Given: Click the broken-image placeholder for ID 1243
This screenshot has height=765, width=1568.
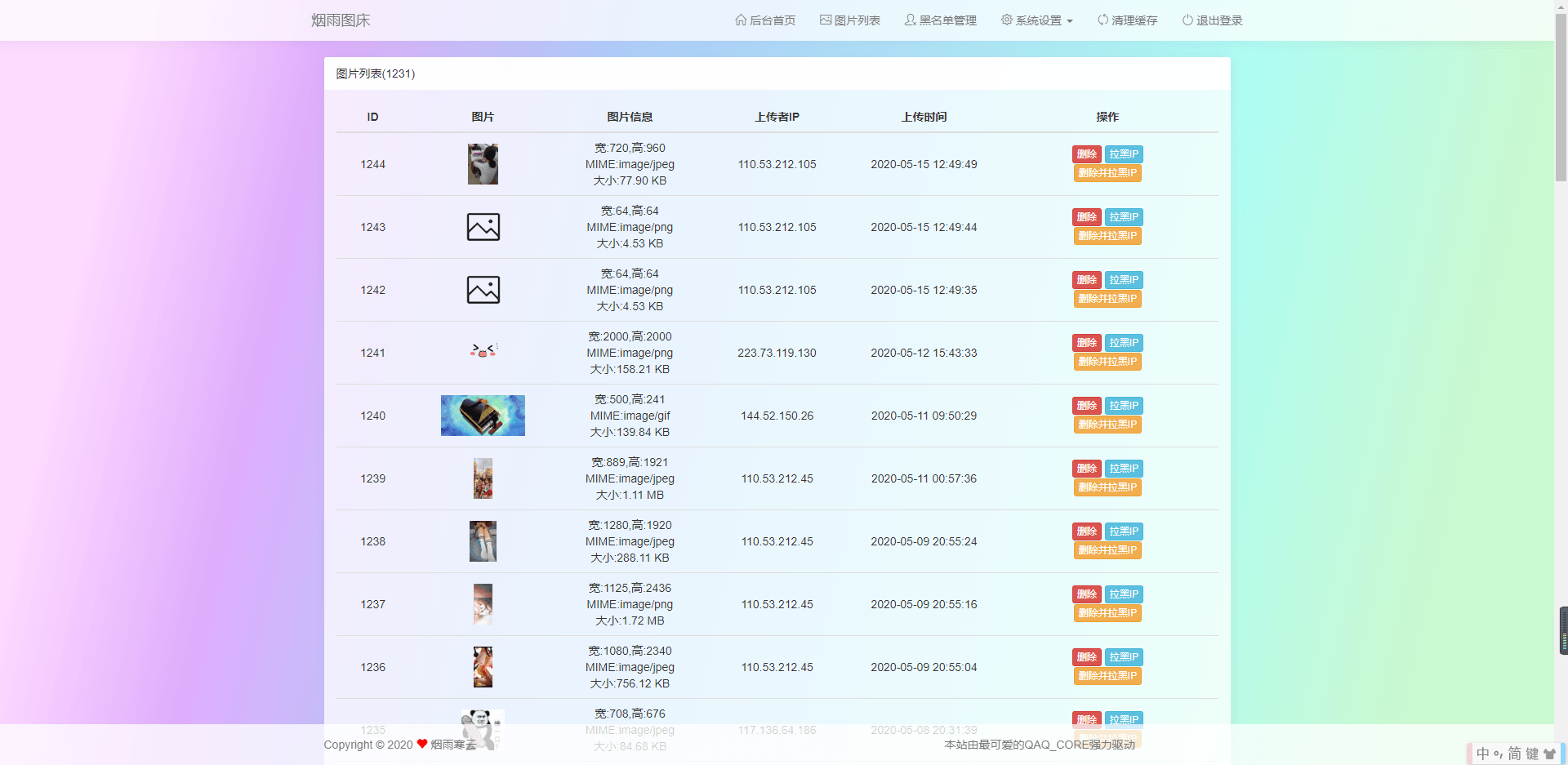Looking at the screenshot, I should point(483,227).
